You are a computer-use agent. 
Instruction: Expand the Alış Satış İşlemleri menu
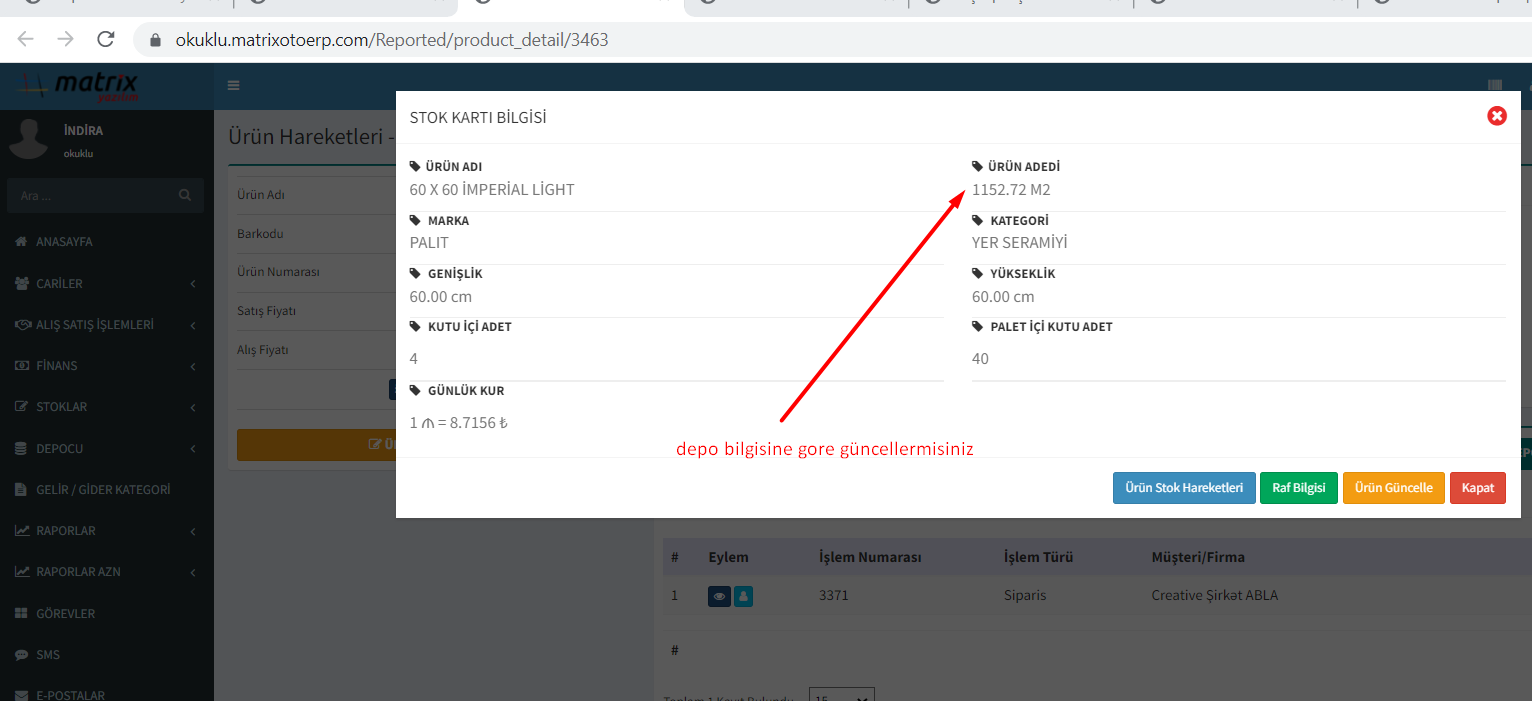pos(105,325)
